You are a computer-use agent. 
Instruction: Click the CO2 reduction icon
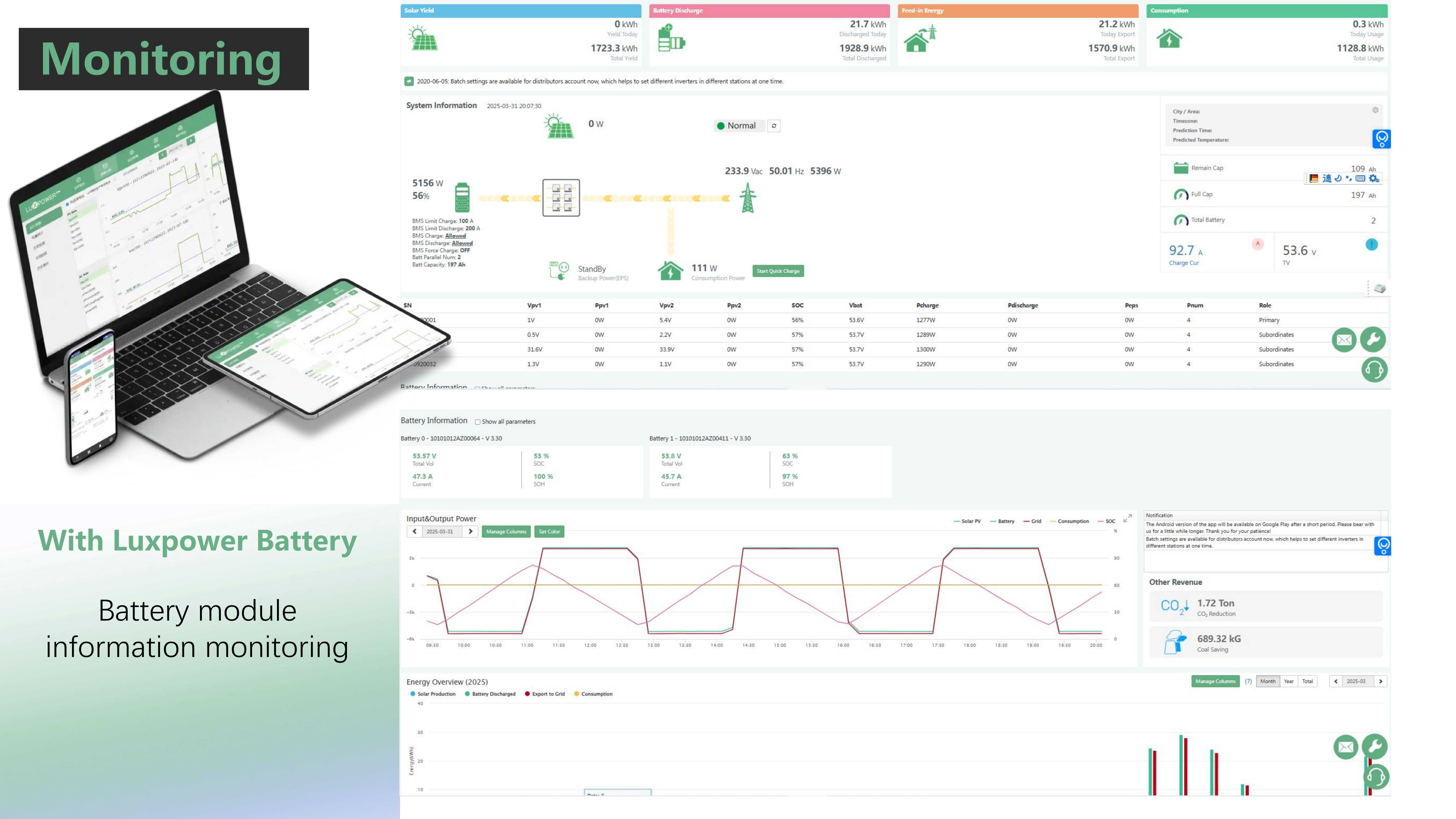pos(1175,606)
